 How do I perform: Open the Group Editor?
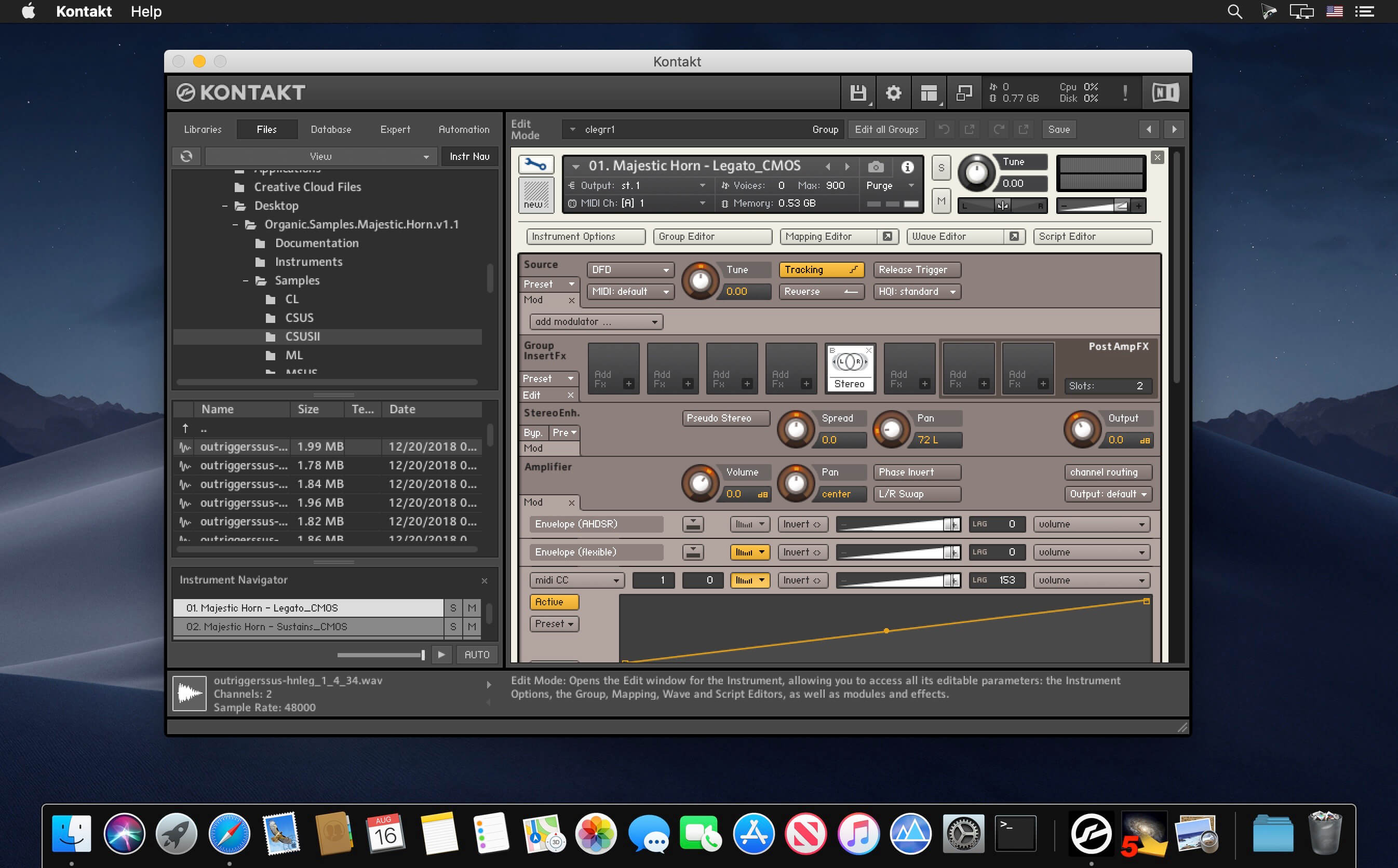pos(713,237)
